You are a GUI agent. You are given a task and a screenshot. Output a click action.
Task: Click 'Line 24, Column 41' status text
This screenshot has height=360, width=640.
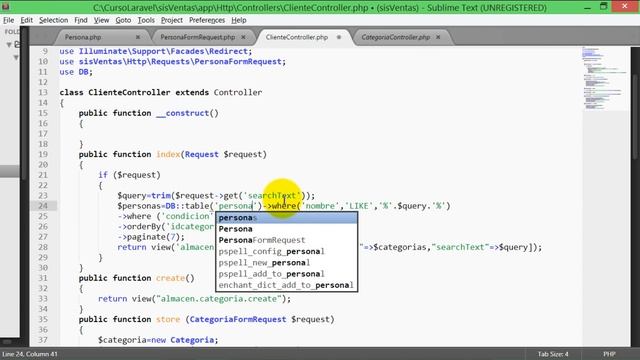[x=30, y=354]
